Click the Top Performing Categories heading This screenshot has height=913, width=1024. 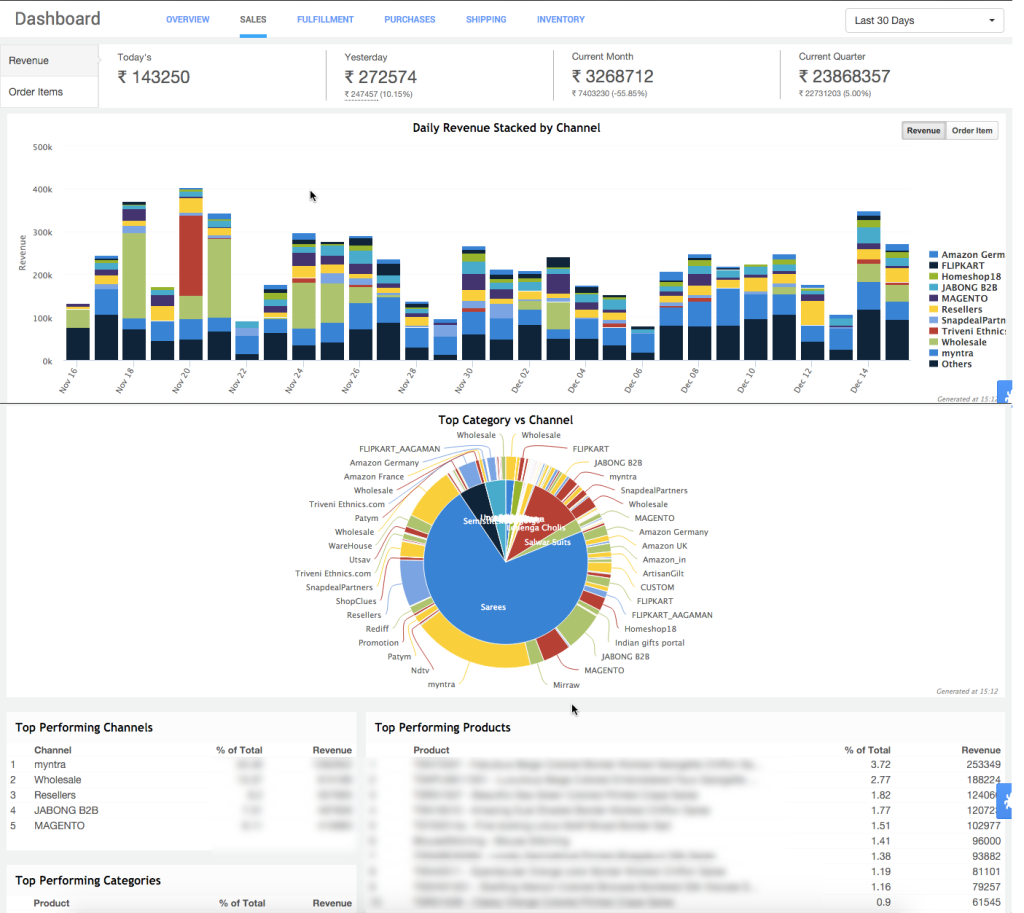click(x=88, y=880)
